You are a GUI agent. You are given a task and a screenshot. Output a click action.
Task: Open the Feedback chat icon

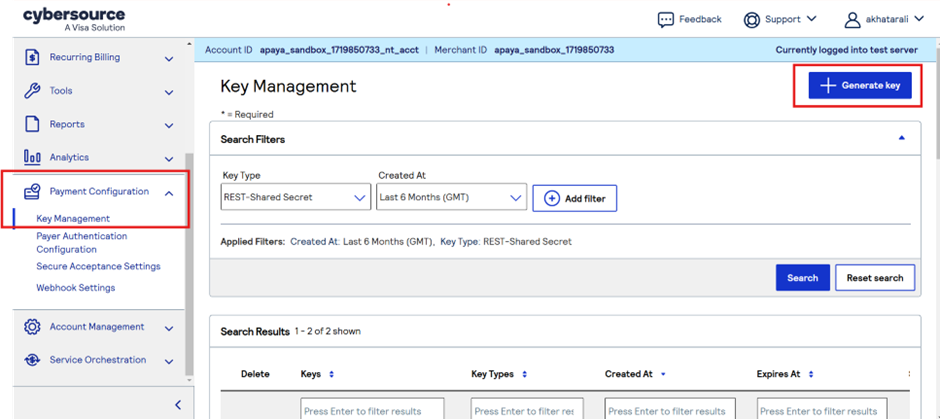(666, 19)
